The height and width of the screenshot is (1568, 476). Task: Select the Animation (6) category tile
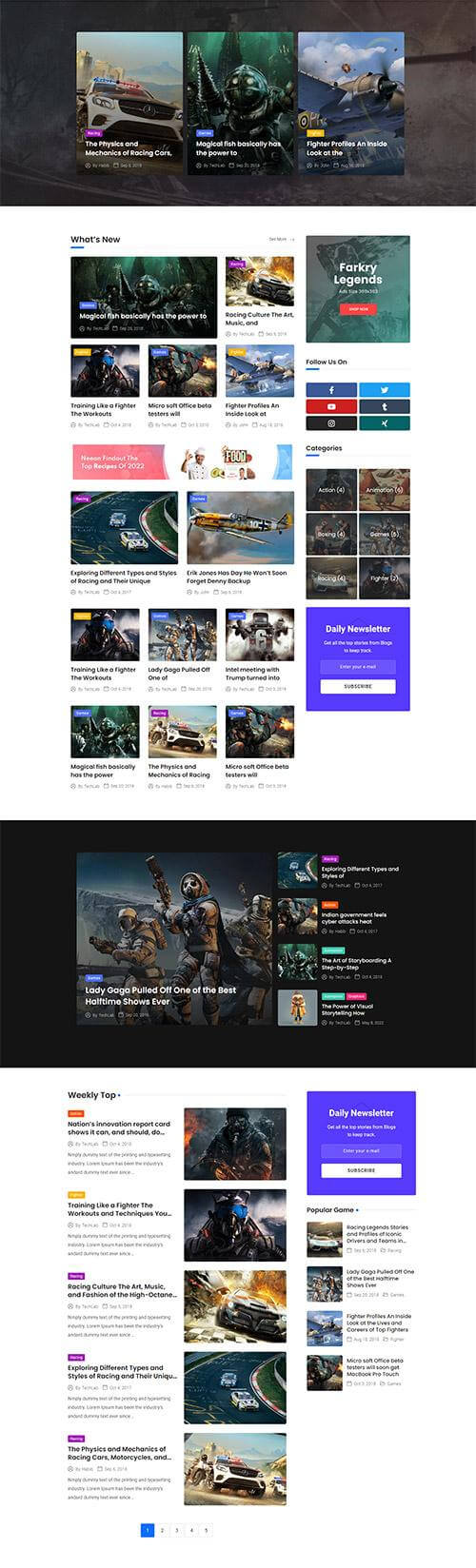click(x=385, y=490)
